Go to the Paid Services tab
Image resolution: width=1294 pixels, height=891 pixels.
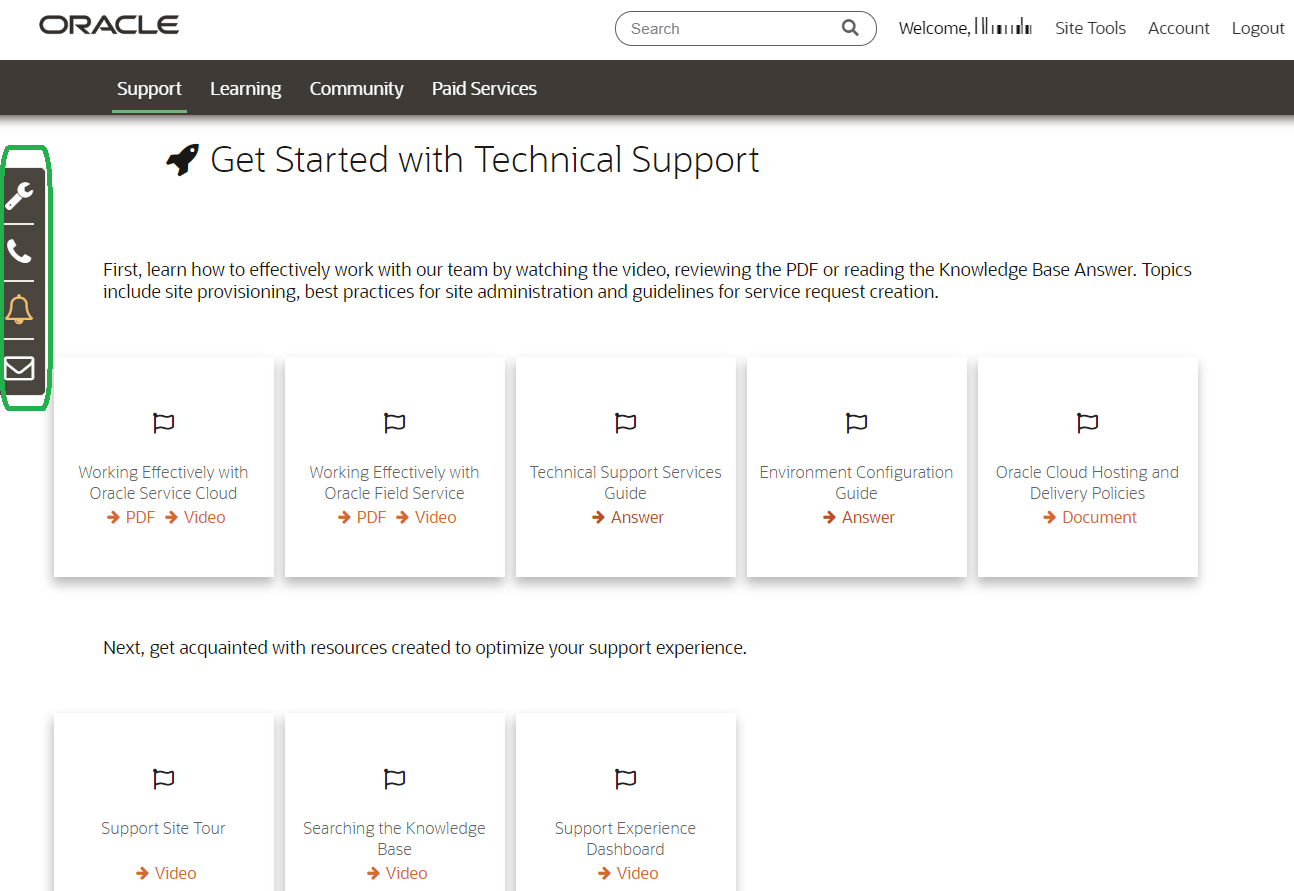click(484, 88)
